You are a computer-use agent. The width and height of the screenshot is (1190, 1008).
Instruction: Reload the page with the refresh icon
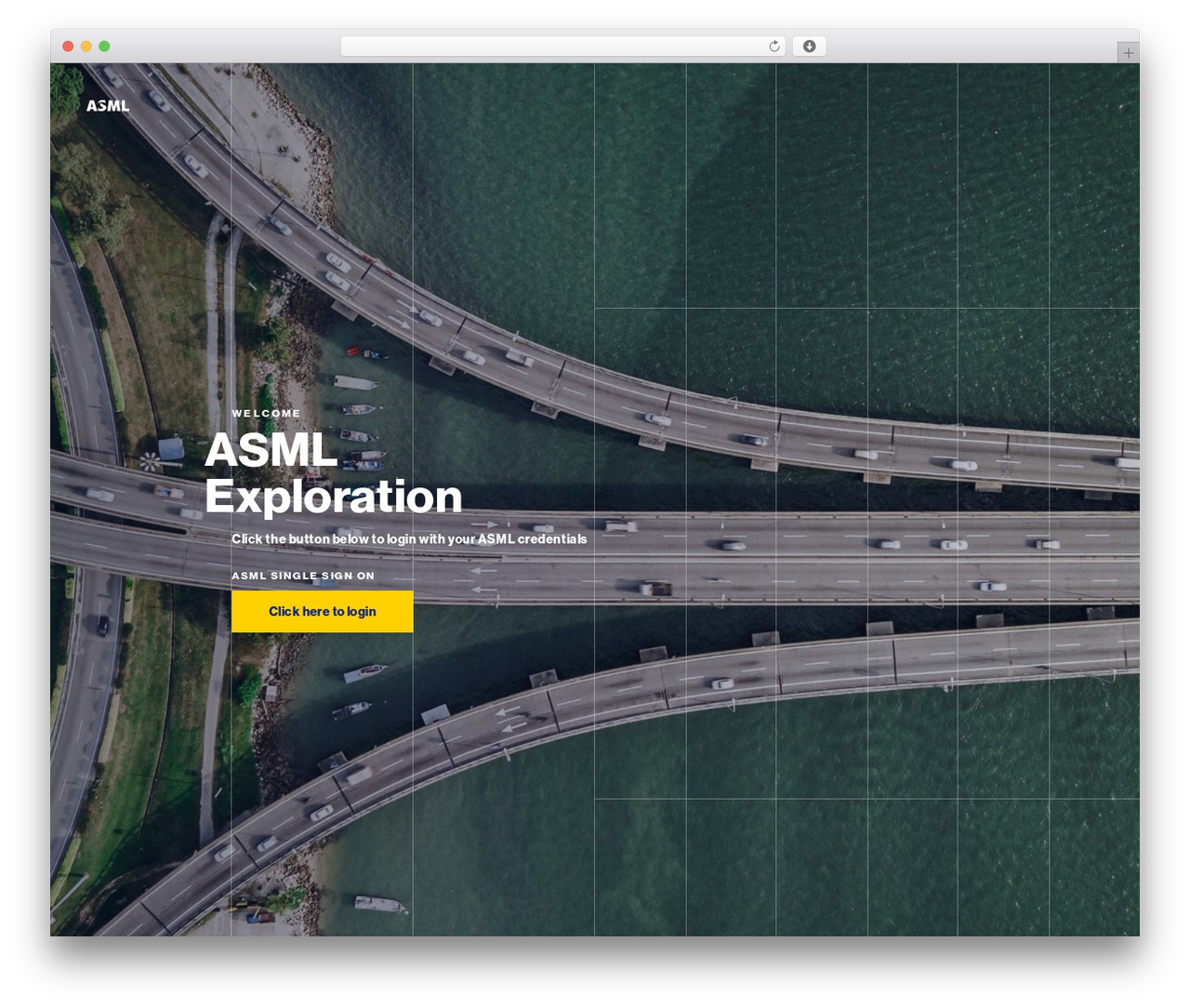pos(774,46)
